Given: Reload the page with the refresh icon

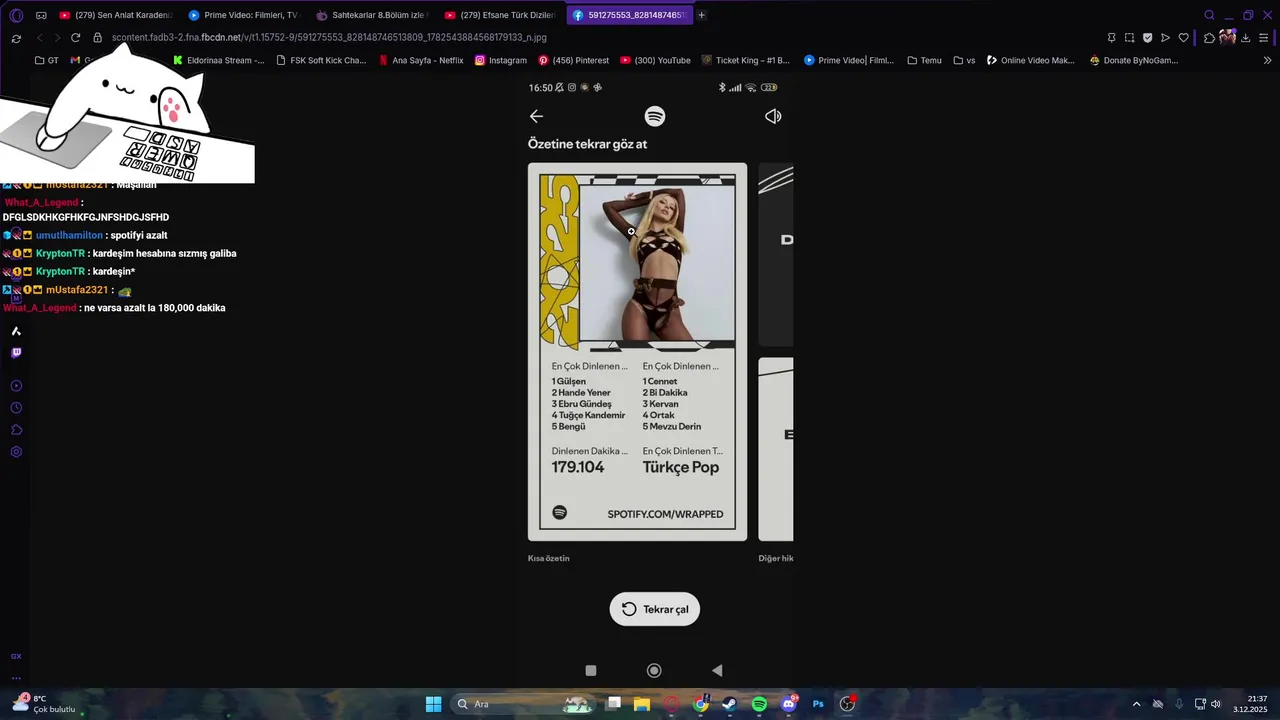Looking at the screenshot, I should pyautogui.click(x=75, y=38).
